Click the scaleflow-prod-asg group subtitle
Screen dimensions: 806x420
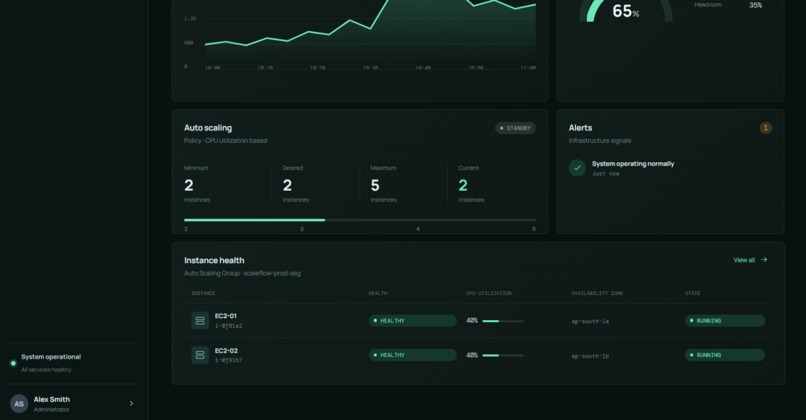(x=242, y=273)
